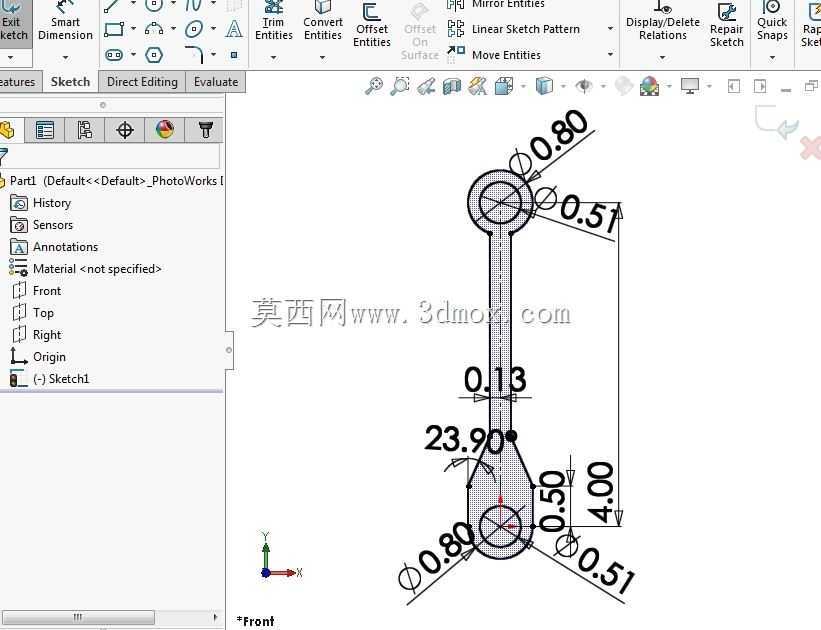Expand the Rectangle tool options dropdown
Screen dimensions: 821x630
(x=134, y=29)
